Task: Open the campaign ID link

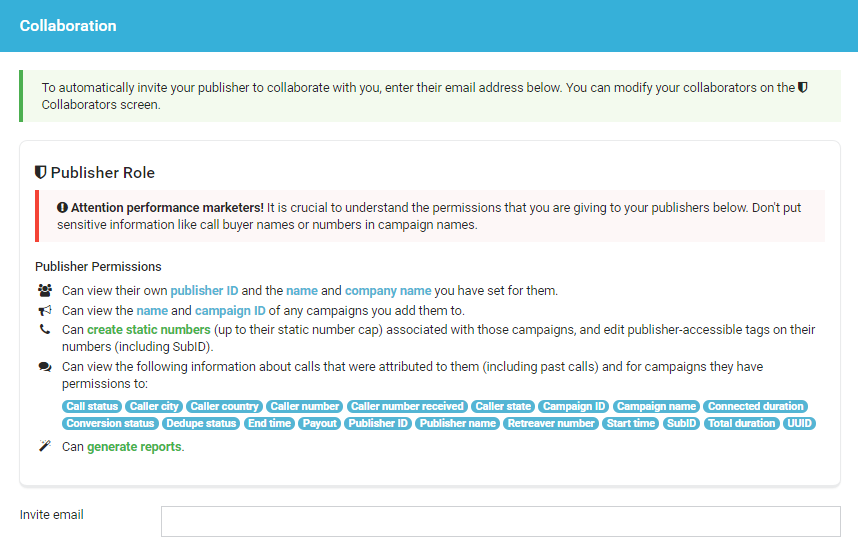Action: pyautogui.click(x=230, y=311)
